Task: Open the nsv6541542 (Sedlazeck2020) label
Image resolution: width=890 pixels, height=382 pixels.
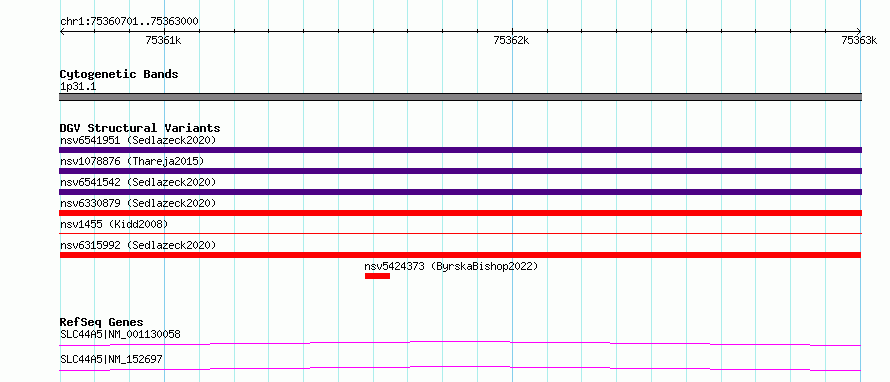Action: 138,182
